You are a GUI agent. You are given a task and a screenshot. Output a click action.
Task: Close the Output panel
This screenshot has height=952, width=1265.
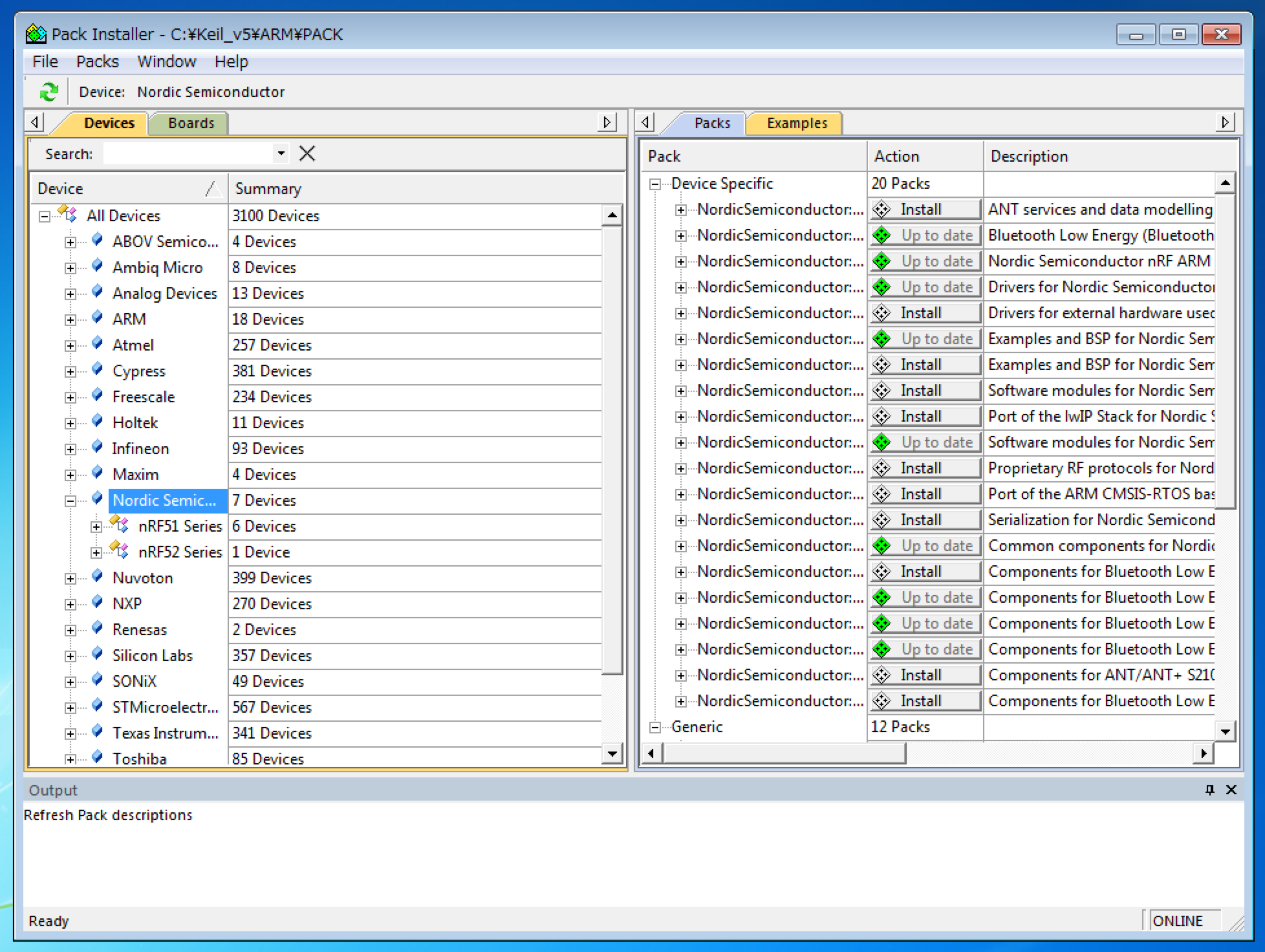(1231, 790)
